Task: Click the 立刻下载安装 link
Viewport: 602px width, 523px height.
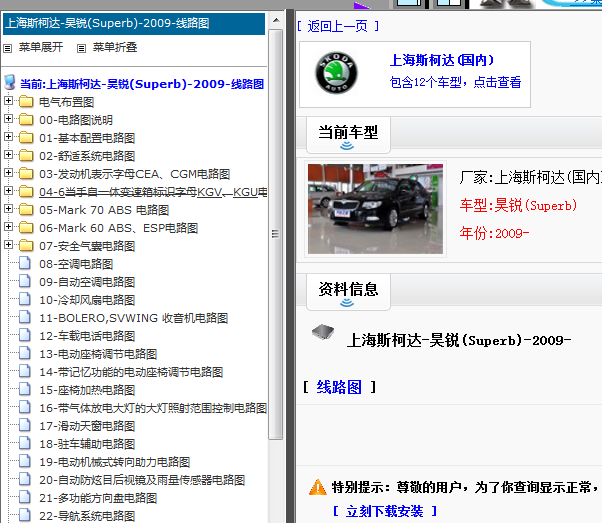Action: pyautogui.click(x=385, y=511)
